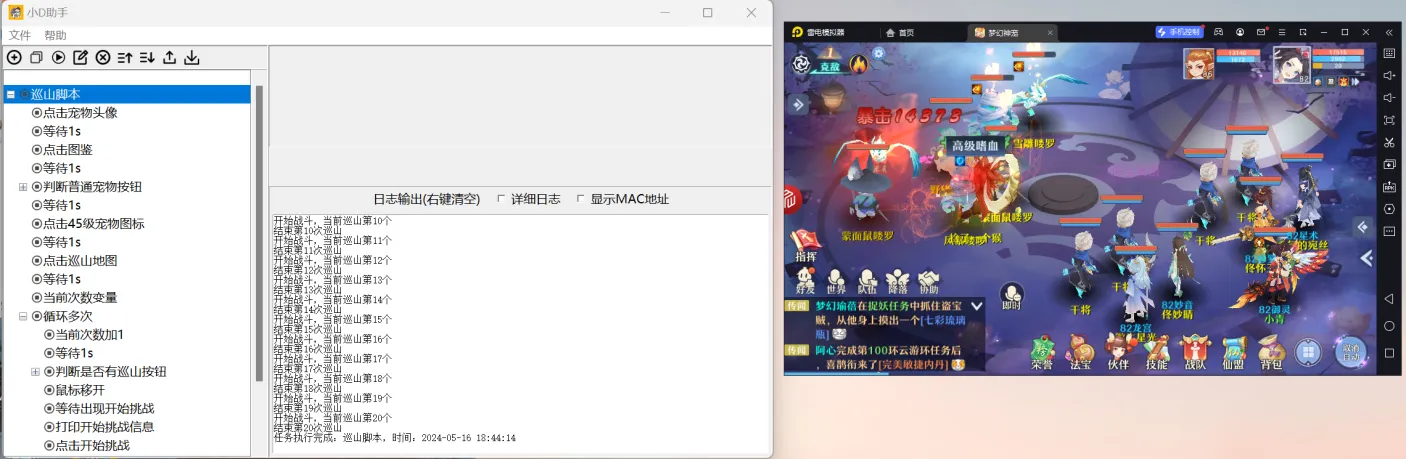Click the edit step pencil icon
This screenshot has width=1406, height=459.
[x=81, y=58]
